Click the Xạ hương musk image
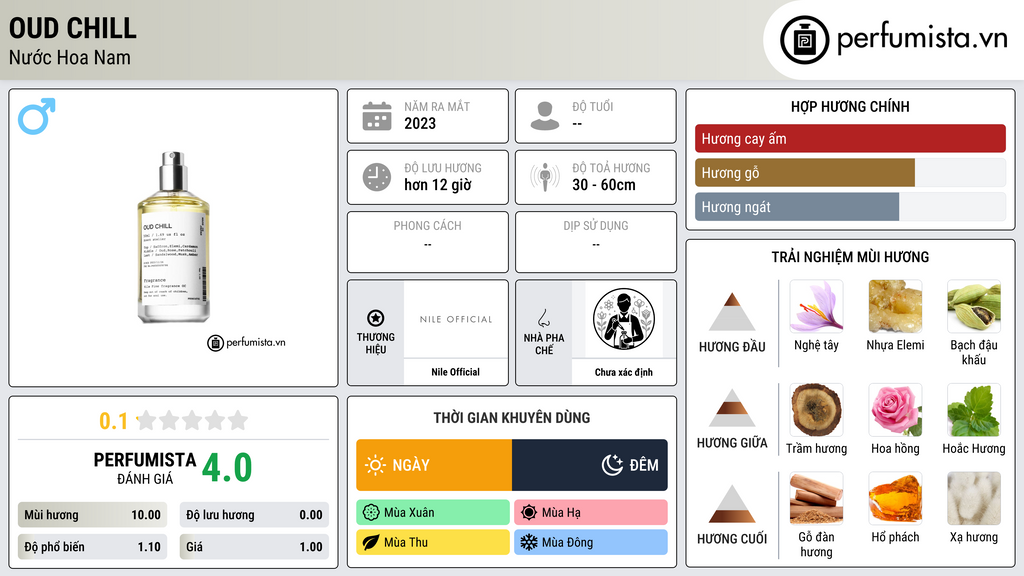 pyautogui.click(x=974, y=498)
